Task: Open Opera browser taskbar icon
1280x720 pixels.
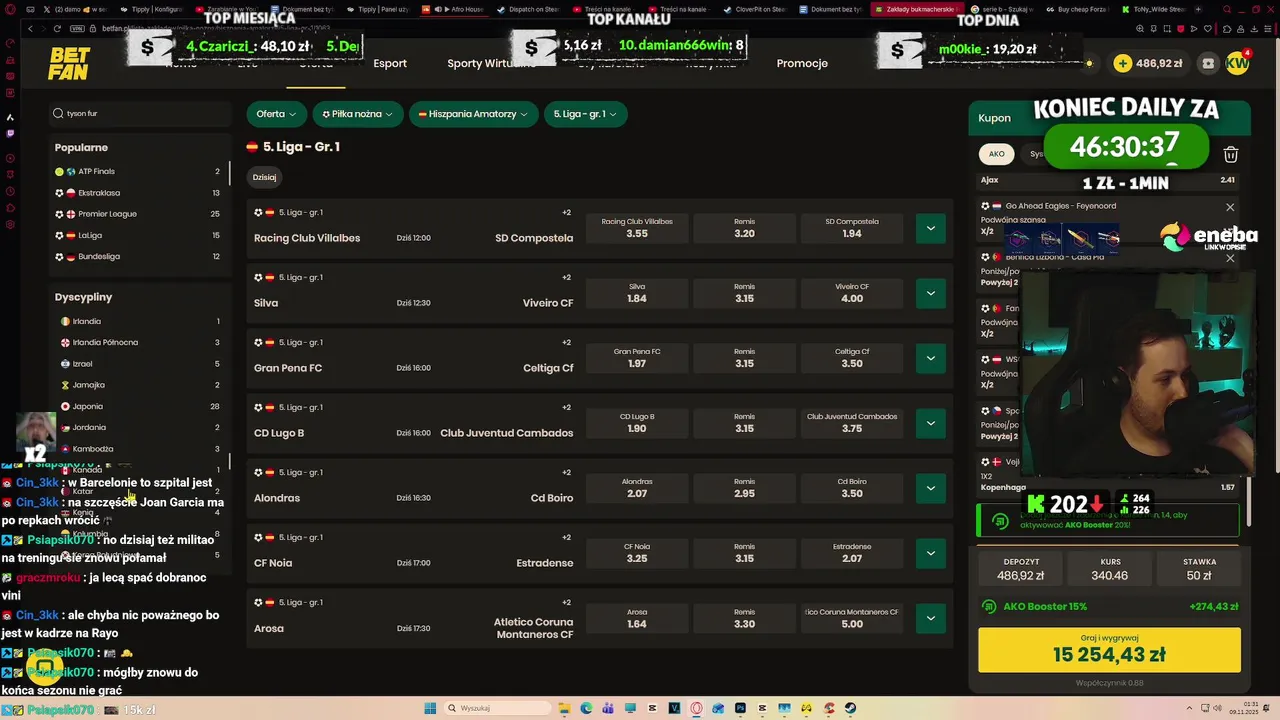Action: pyautogui.click(x=696, y=708)
